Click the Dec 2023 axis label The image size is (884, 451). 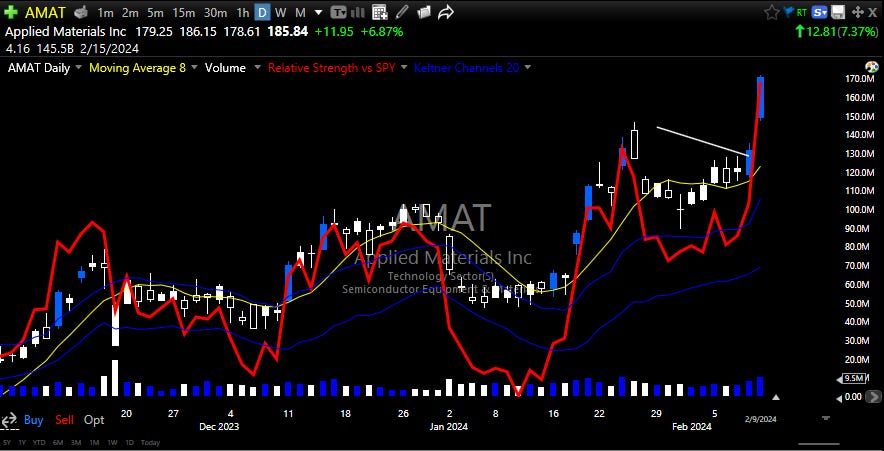click(x=219, y=427)
